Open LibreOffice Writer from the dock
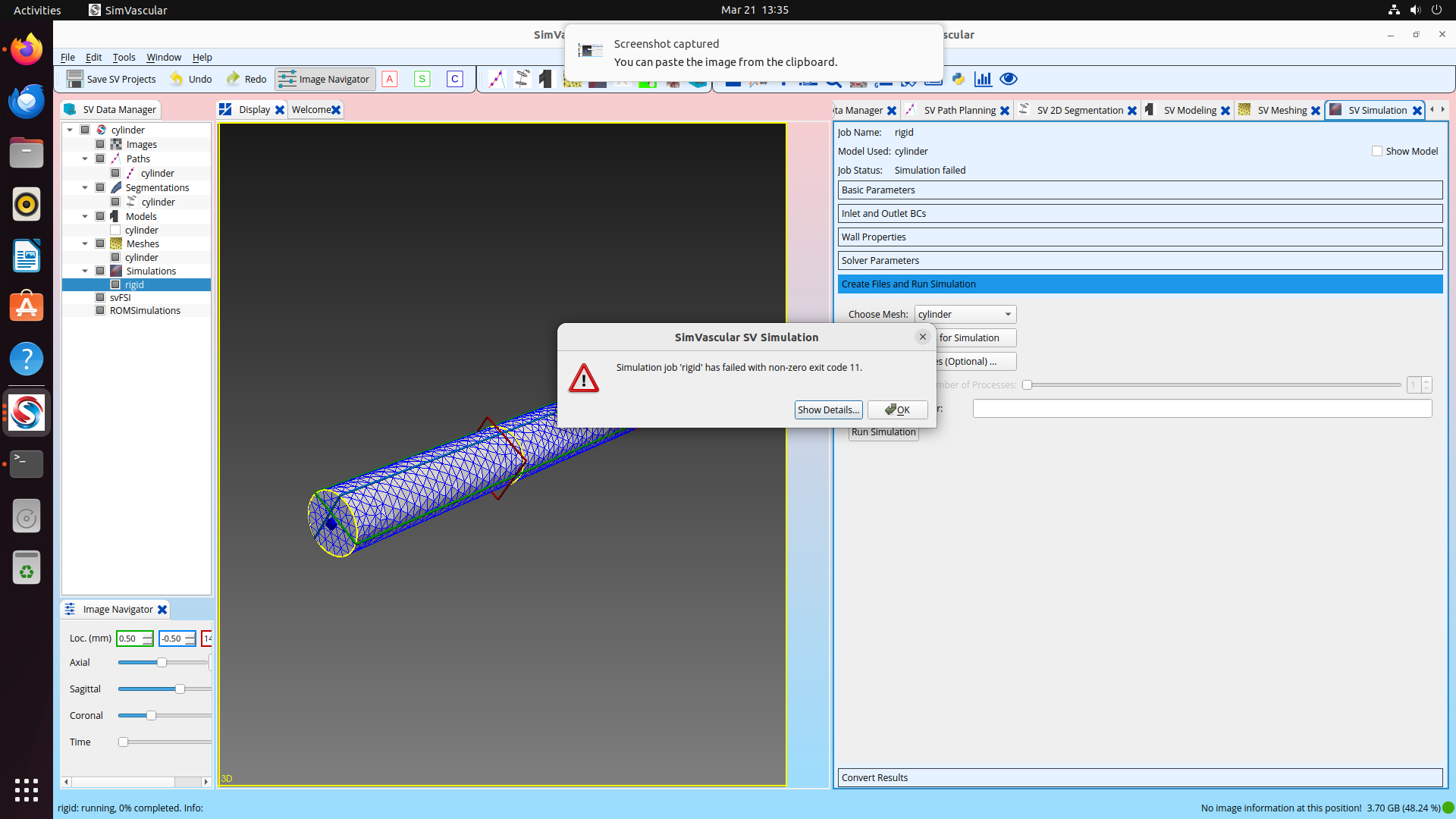The image size is (1456, 819). point(27,256)
